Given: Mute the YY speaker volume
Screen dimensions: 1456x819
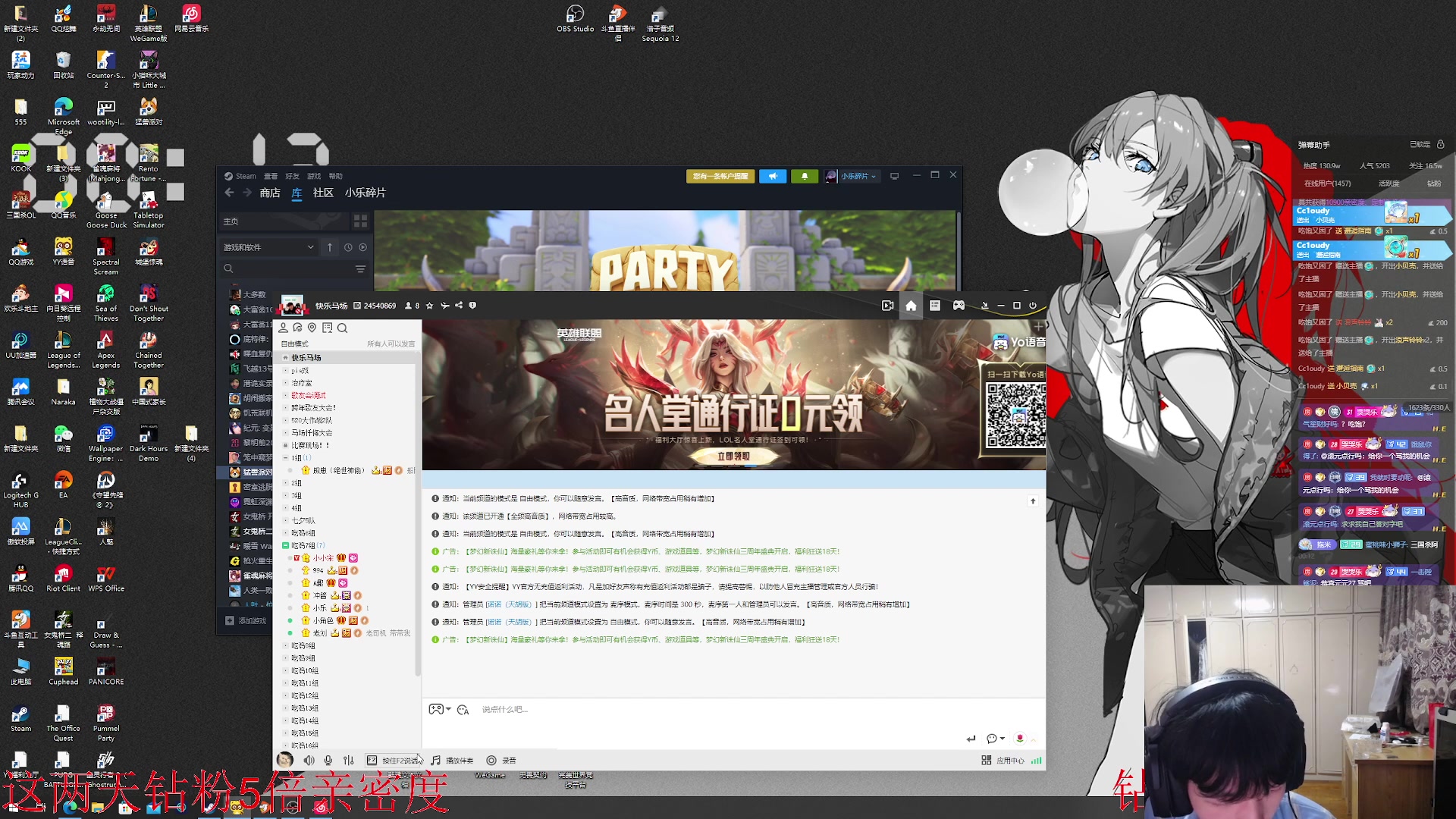Looking at the screenshot, I should [x=309, y=760].
